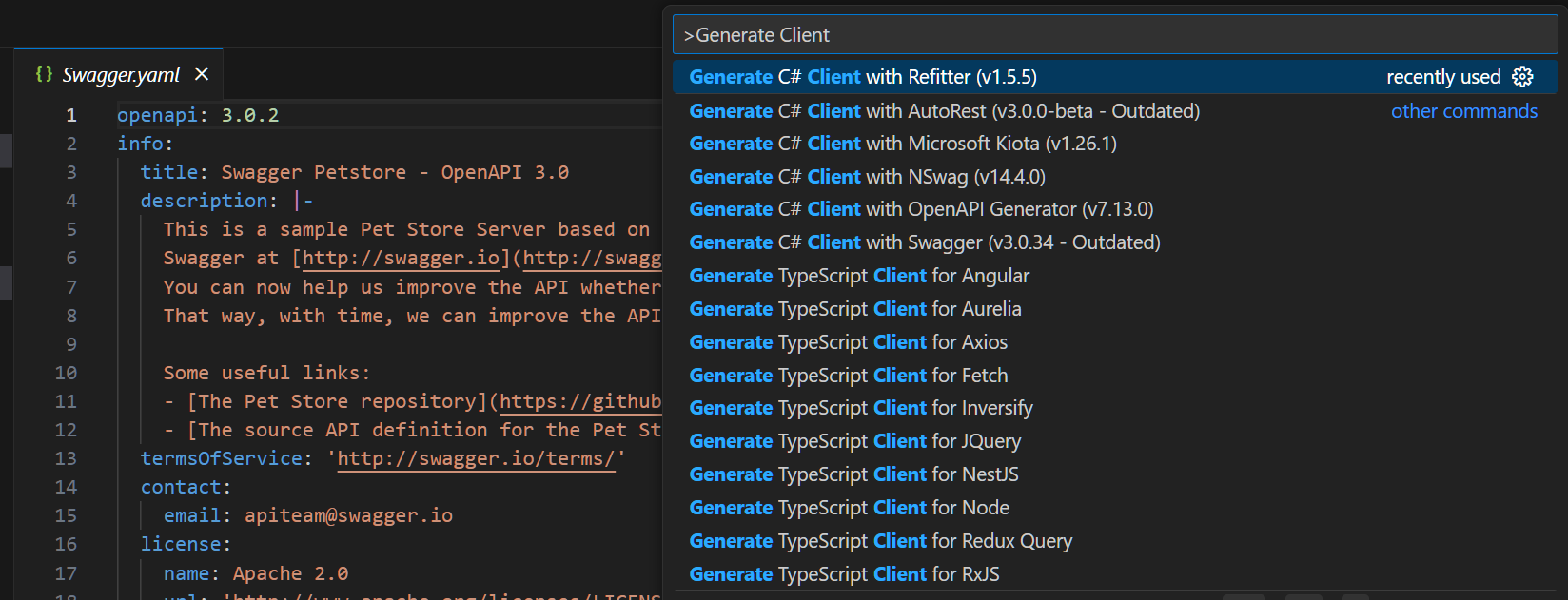Viewport: 1568px width, 600px height.
Task: Click 'This is a sample Pet Store' line
Action: (x=406, y=229)
